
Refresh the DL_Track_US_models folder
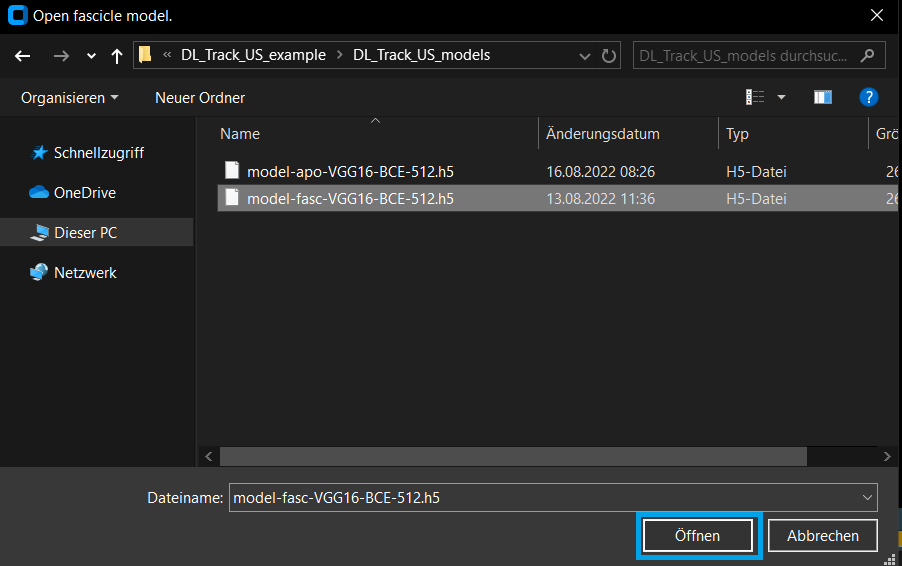[x=609, y=56]
